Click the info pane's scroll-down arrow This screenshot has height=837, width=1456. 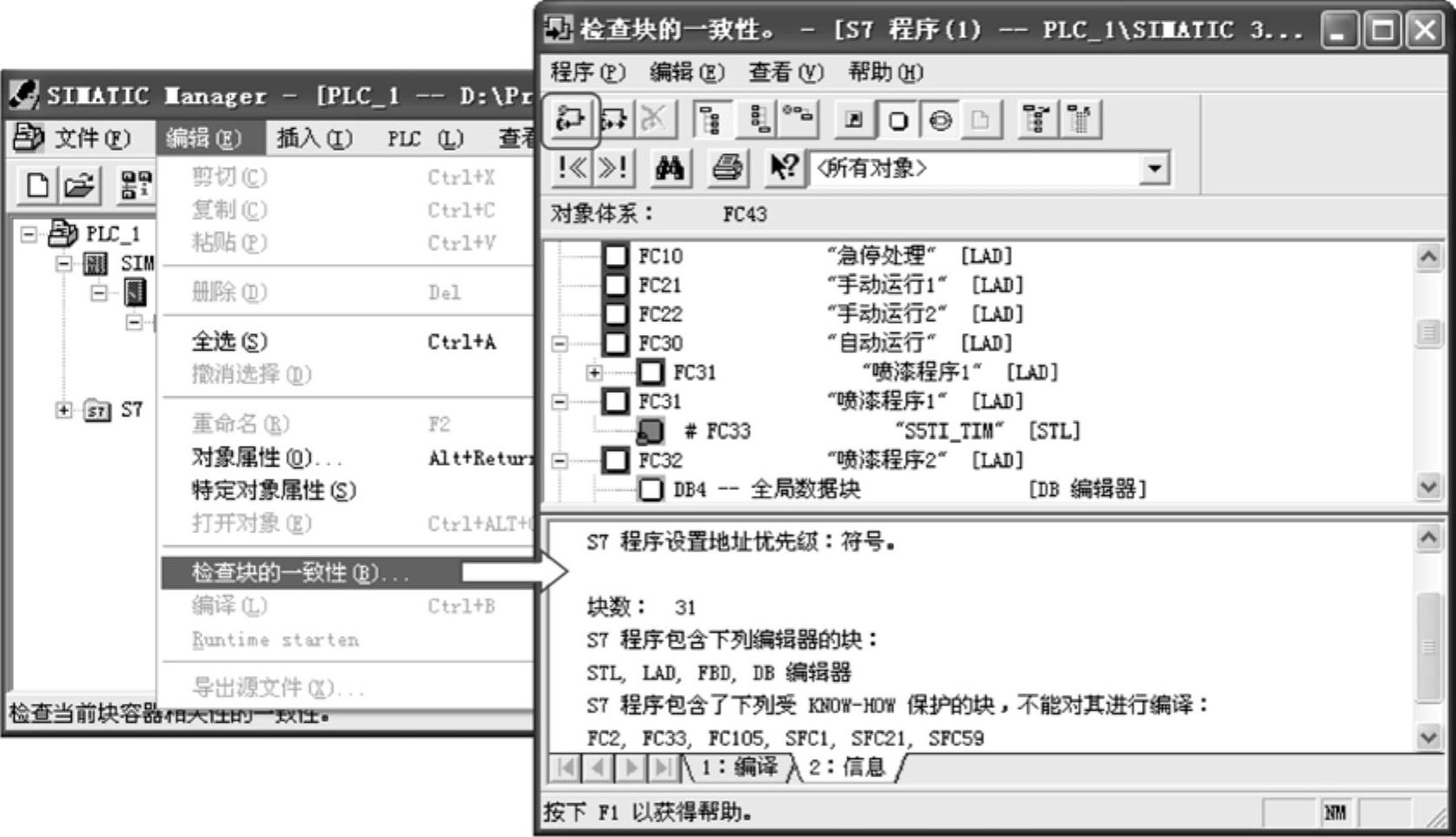(x=1428, y=737)
